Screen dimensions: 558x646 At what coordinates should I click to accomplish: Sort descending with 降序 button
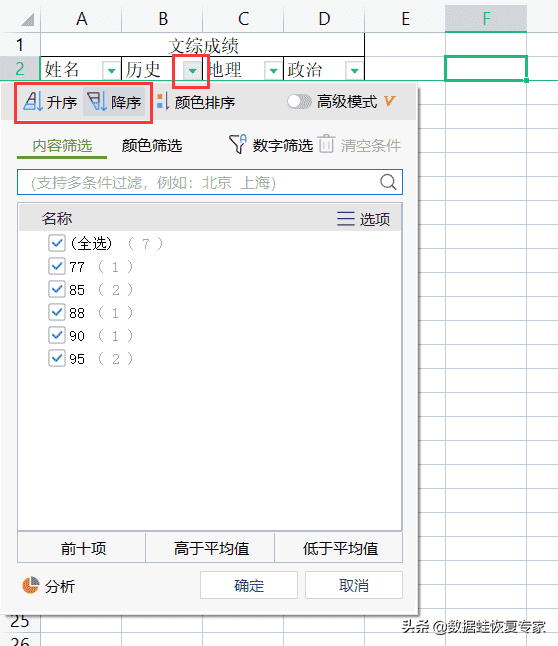click(x=114, y=102)
